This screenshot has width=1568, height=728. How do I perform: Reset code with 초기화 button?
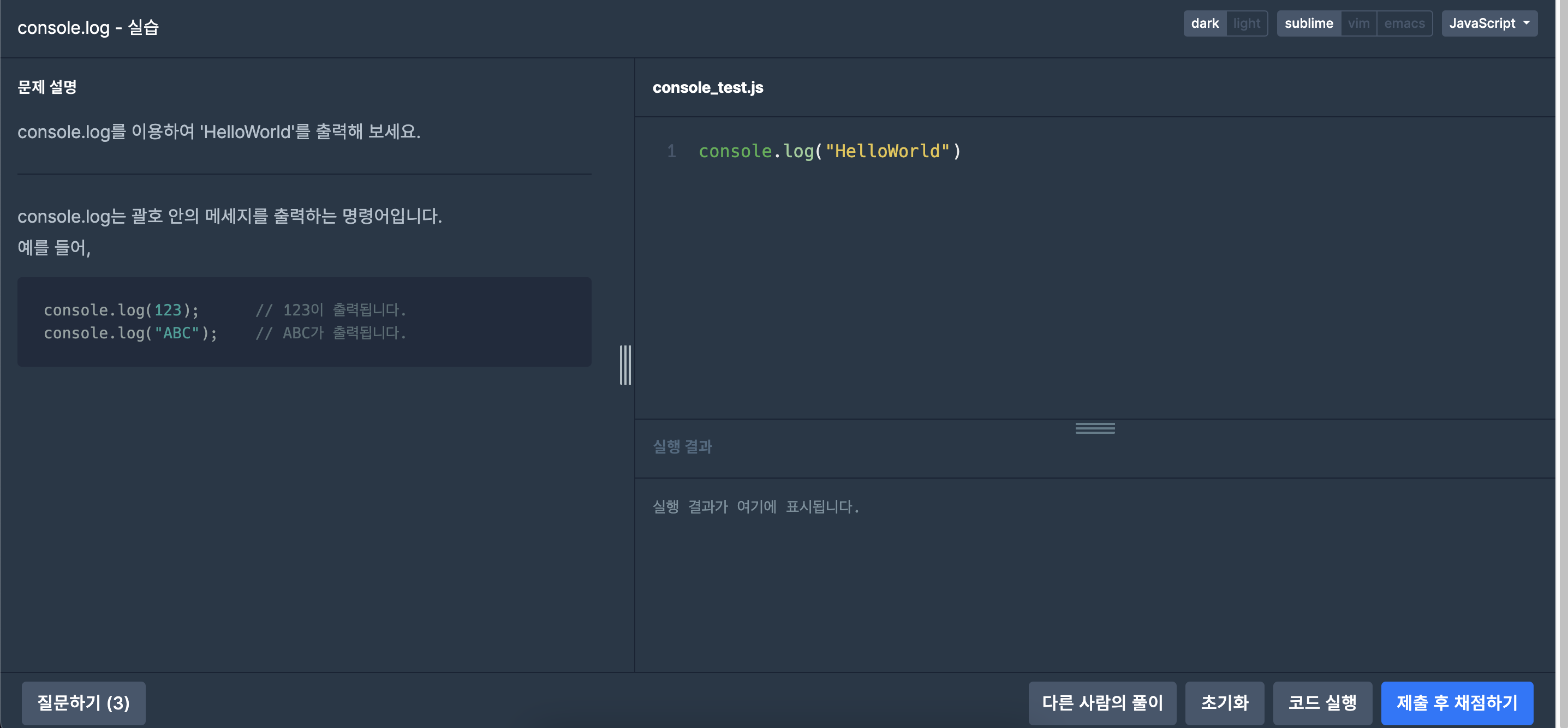1225,703
